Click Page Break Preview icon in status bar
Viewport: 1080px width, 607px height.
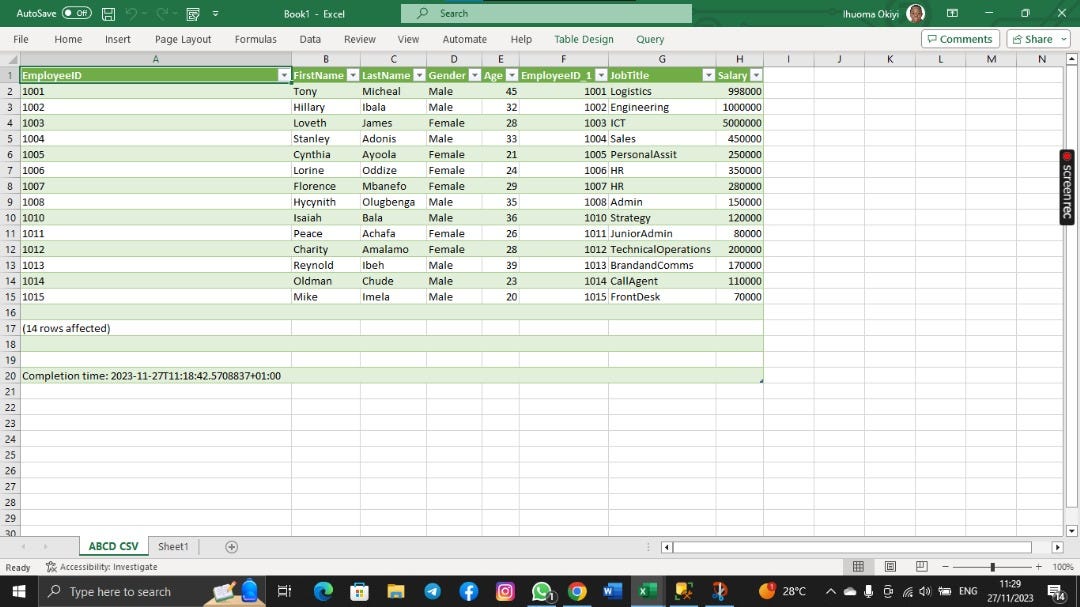coord(923,566)
